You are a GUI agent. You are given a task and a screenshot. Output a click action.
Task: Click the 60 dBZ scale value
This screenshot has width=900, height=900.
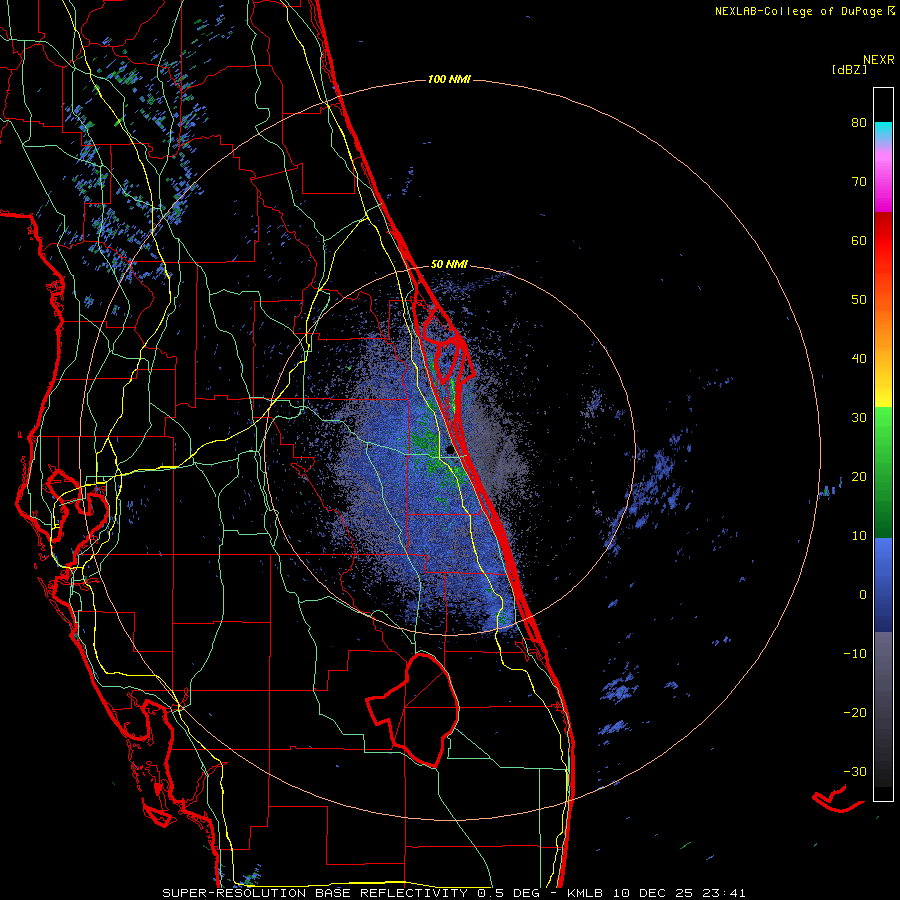[x=859, y=240]
